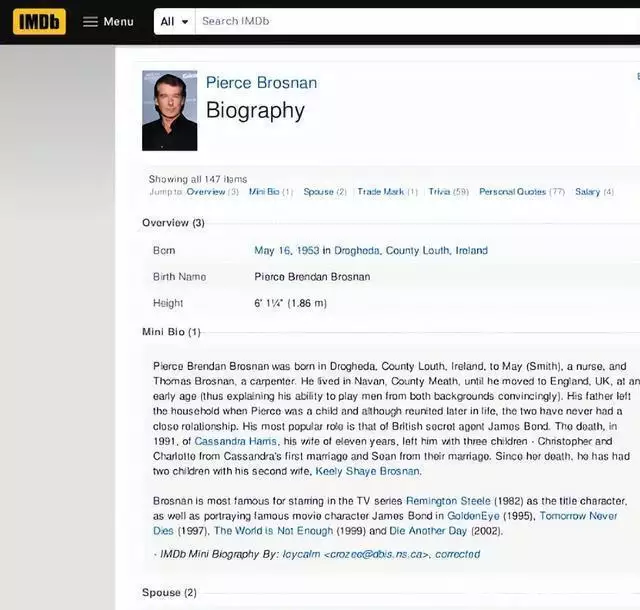The width and height of the screenshot is (640, 610).
Task: Open The World Is Not Enough link
Action: 273,530
